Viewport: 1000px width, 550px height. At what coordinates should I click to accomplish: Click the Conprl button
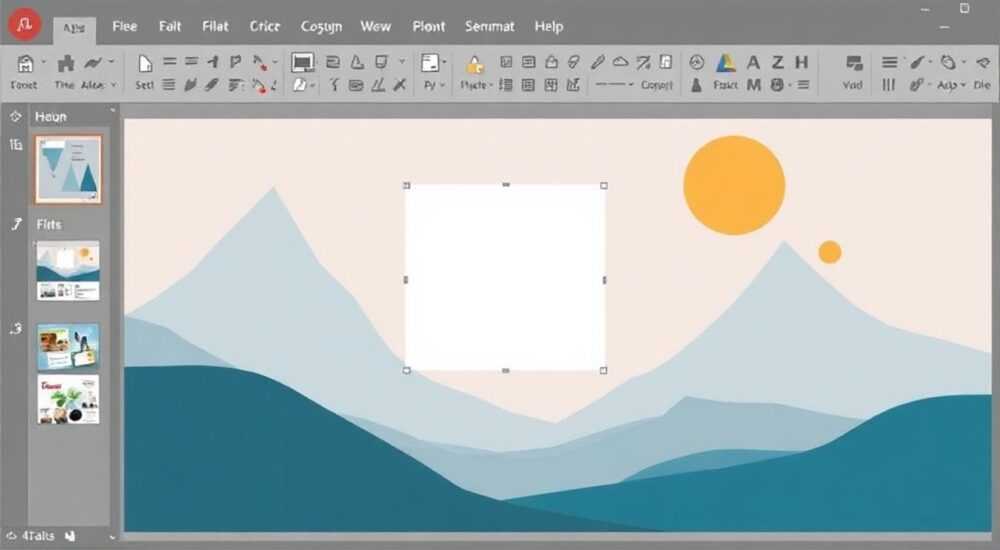tap(657, 85)
